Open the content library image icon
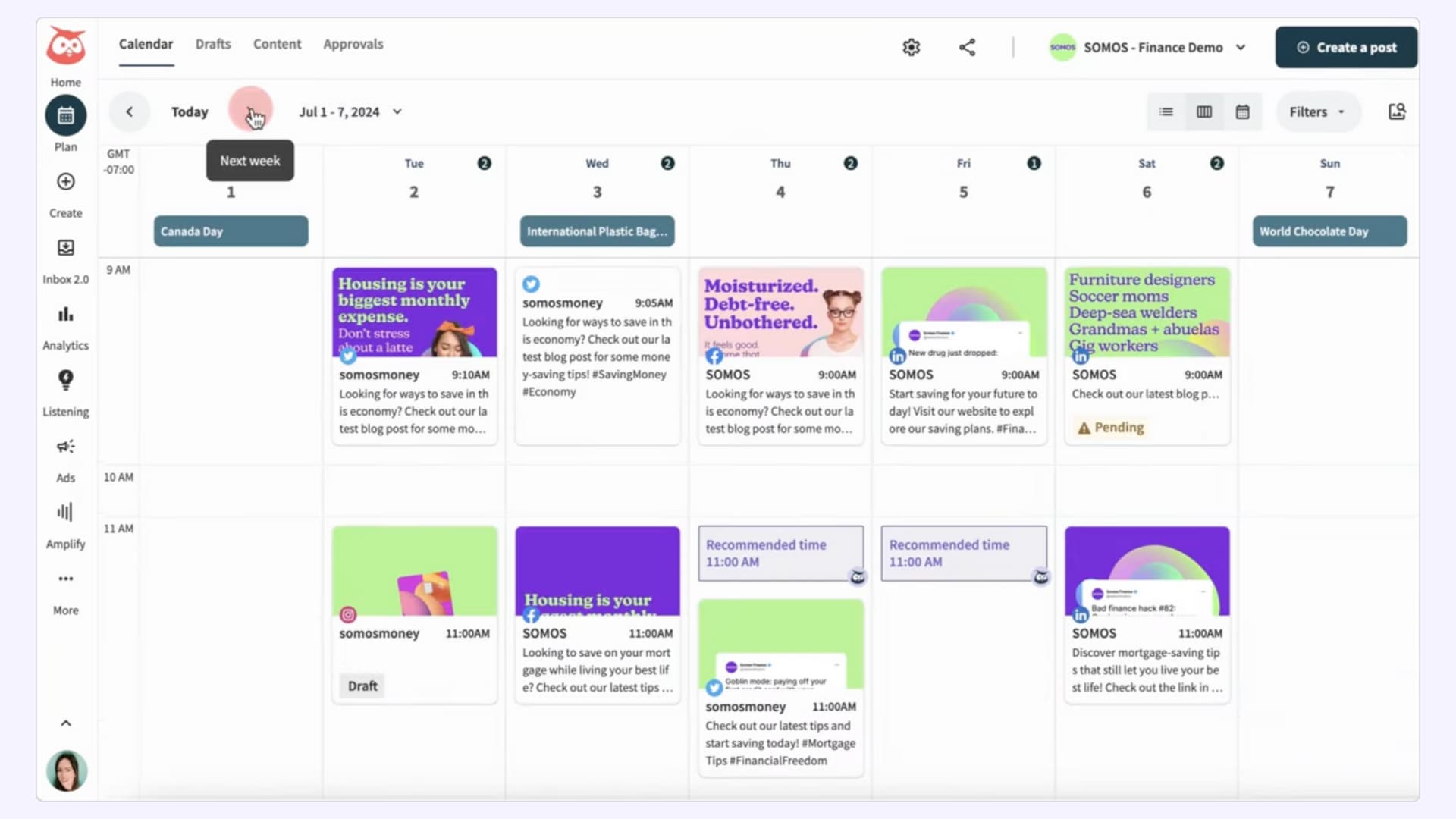 [1397, 111]
